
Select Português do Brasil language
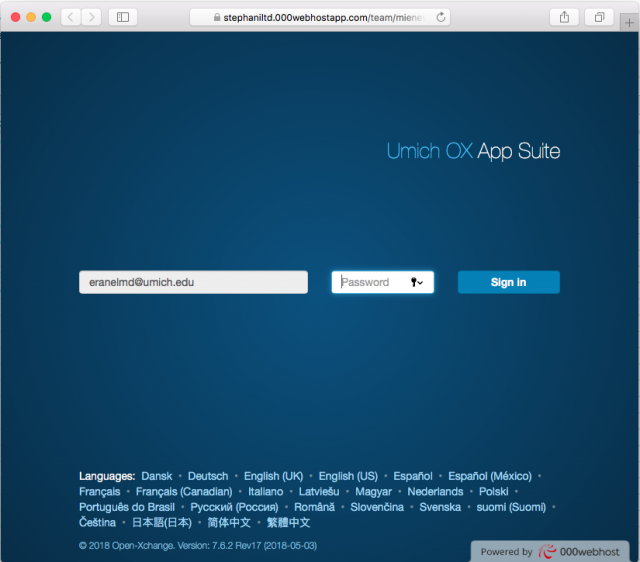tap(127, 507)
